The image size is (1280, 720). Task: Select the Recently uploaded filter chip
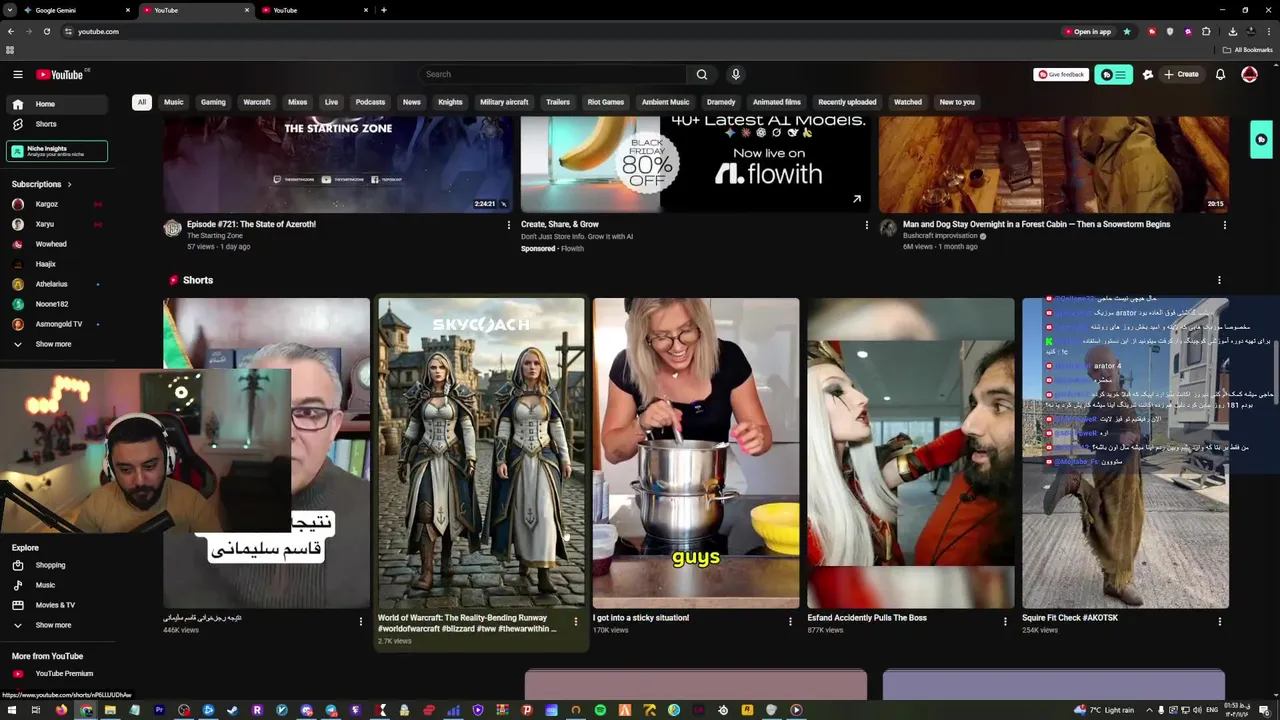tap(847, 102)
